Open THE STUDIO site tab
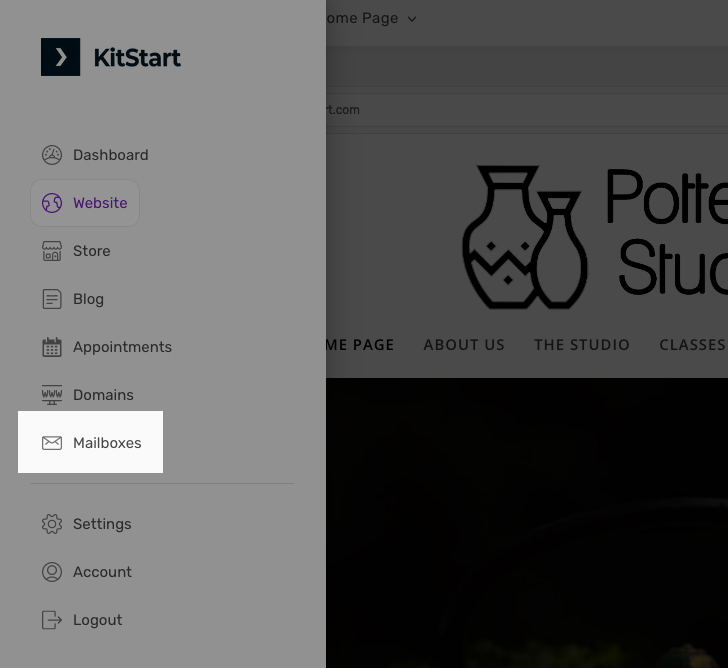 tap(582, 345)
